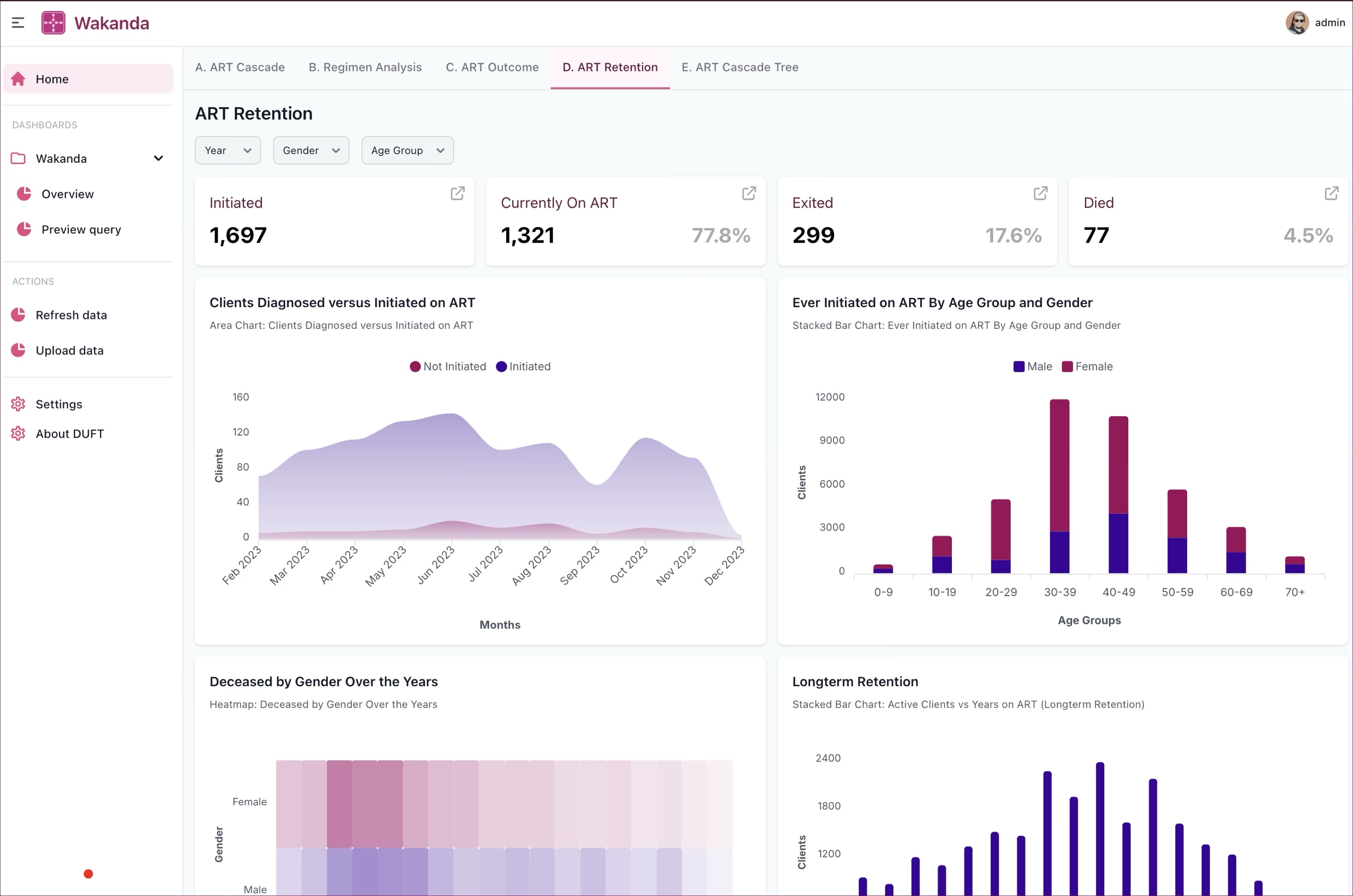
Task: Open the Currently On ART external-link icon
Action: pyautogui.click(x=749, y=193)
